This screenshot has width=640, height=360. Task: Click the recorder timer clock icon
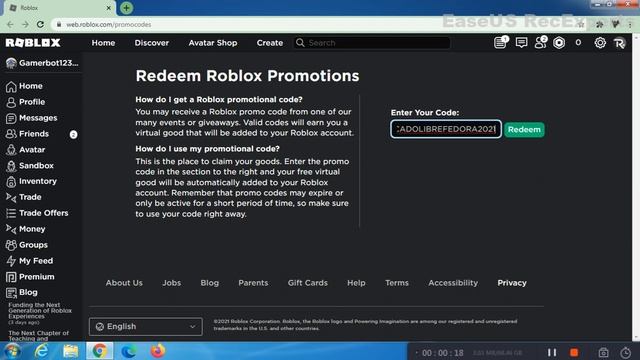[x=625, y=352]
